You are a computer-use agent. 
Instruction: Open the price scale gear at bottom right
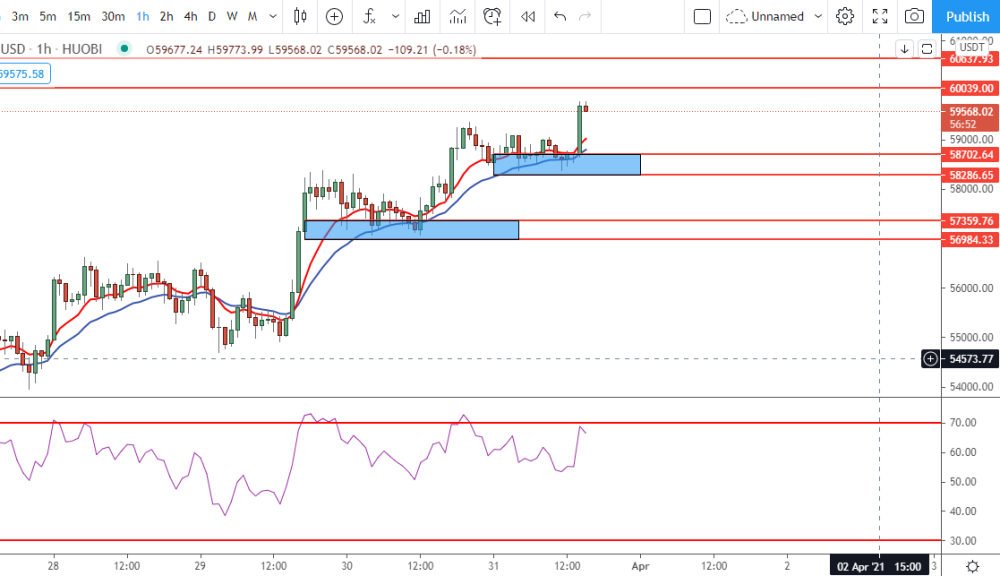[x=973, y=566]
